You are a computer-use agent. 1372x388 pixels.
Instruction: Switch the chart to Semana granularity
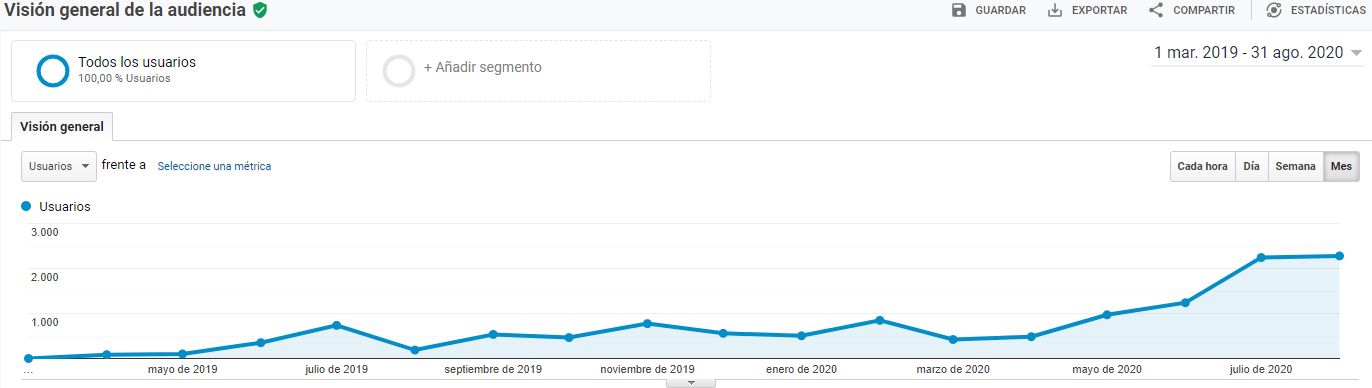[x=1295, y=166]
